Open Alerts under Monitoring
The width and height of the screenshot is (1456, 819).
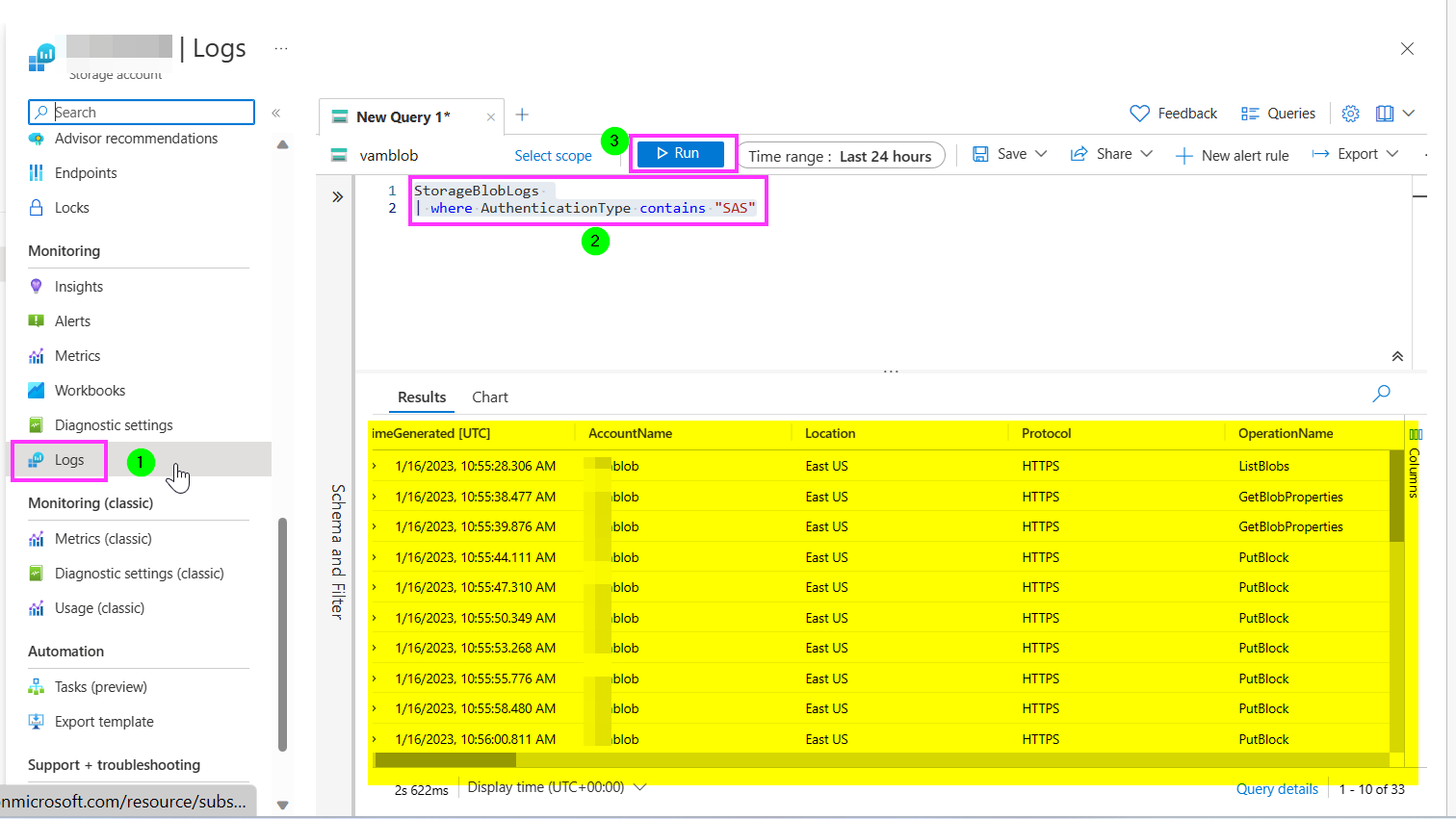pos(72,321)
